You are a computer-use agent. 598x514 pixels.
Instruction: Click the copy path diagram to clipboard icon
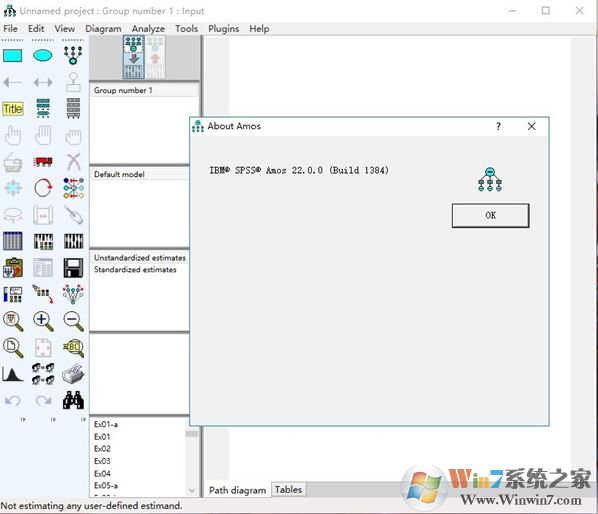point(13,268)
